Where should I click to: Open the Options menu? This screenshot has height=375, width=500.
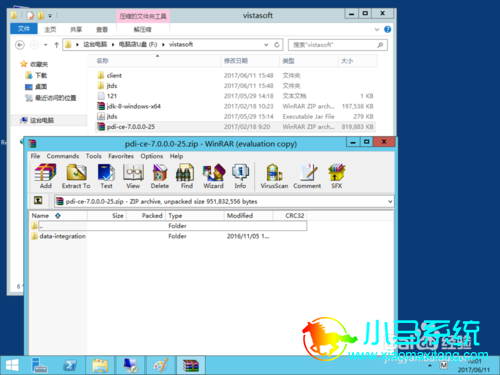pyautogui.click(x=152, y=156)
